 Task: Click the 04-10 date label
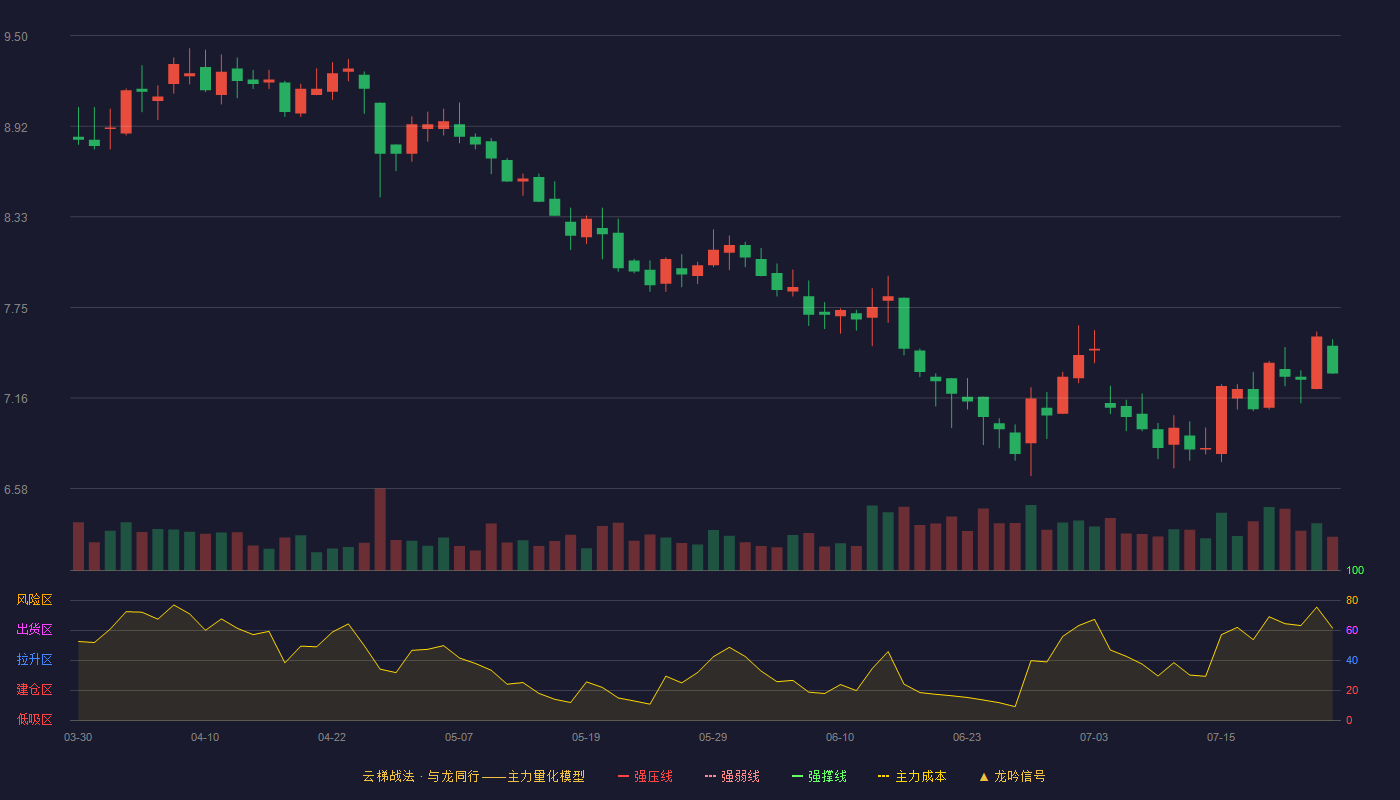pyautogui.click(x=205, y=737)
